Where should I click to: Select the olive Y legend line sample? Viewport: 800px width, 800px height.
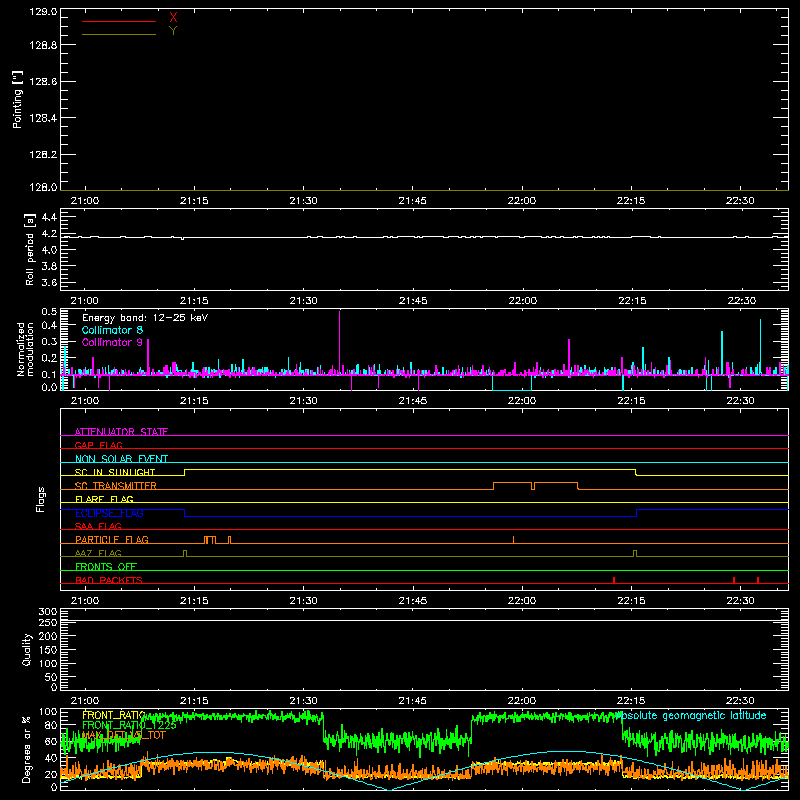[119, 34]
